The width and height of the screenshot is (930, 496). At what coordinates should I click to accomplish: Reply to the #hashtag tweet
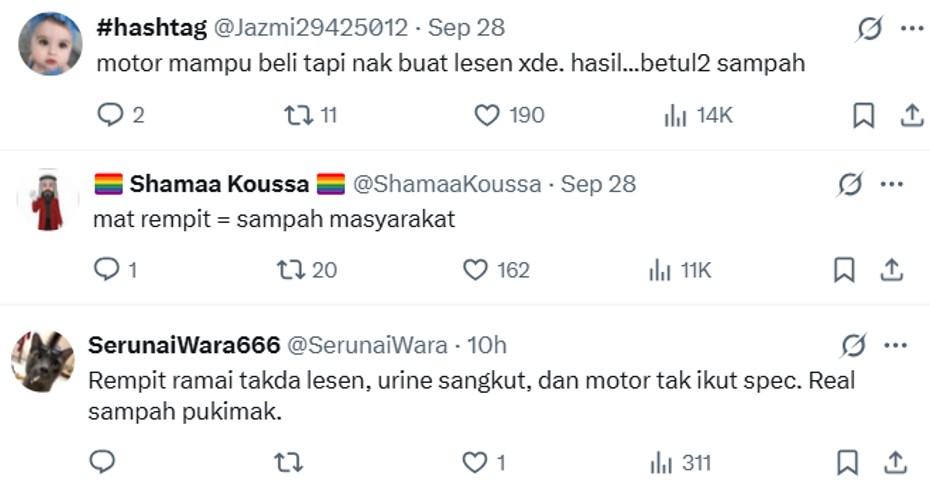pyautogui.click(x=109, y=116)
